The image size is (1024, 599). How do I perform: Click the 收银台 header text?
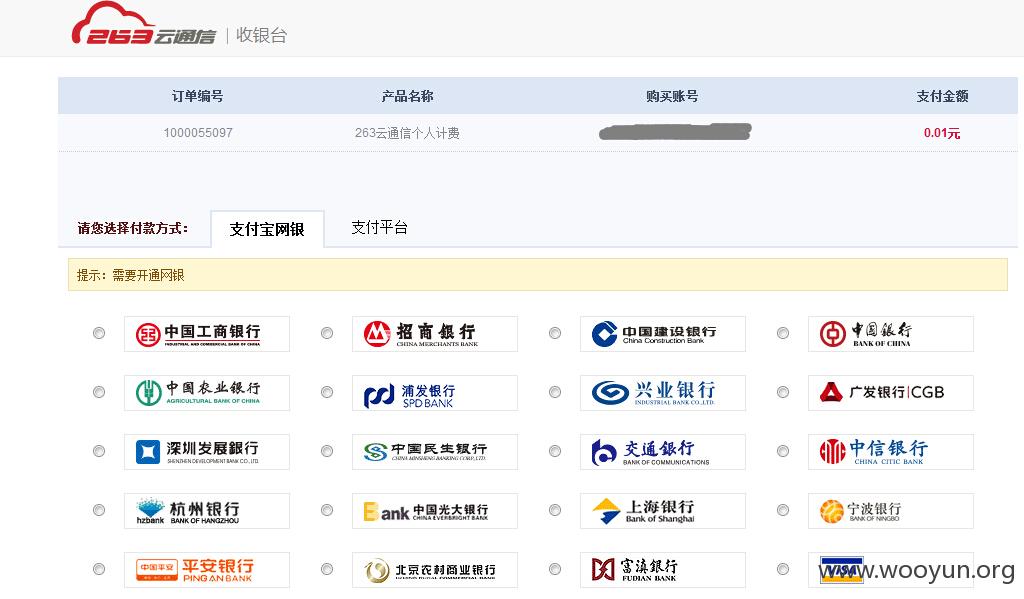click(261, 35)
